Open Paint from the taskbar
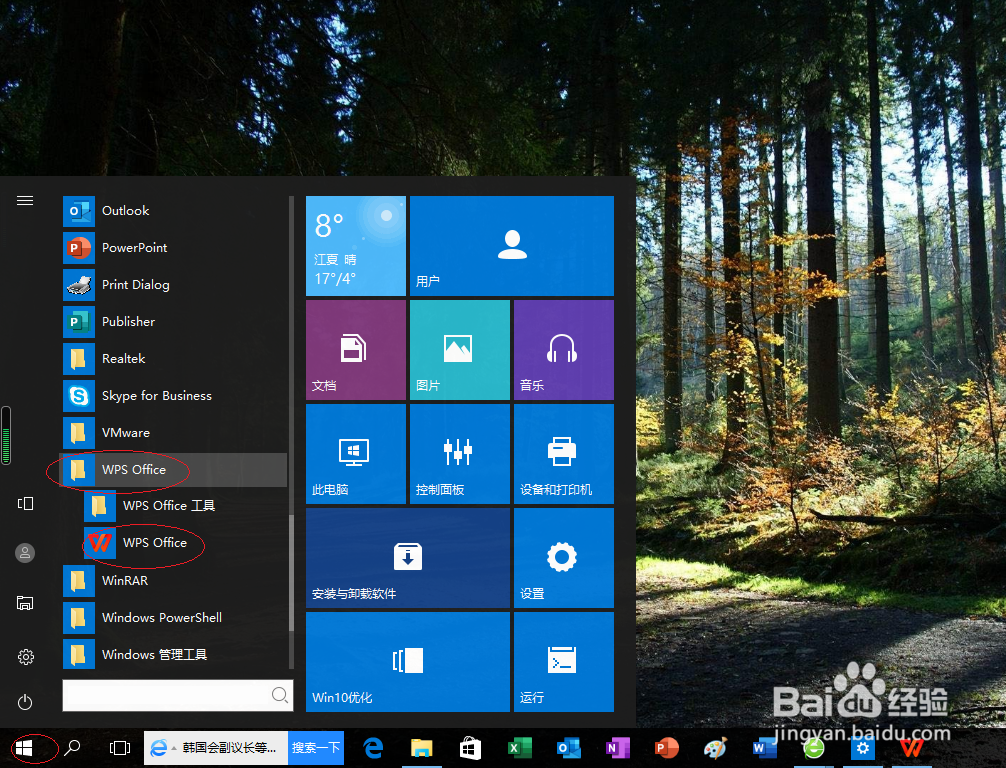 click(x=715, y=748)
